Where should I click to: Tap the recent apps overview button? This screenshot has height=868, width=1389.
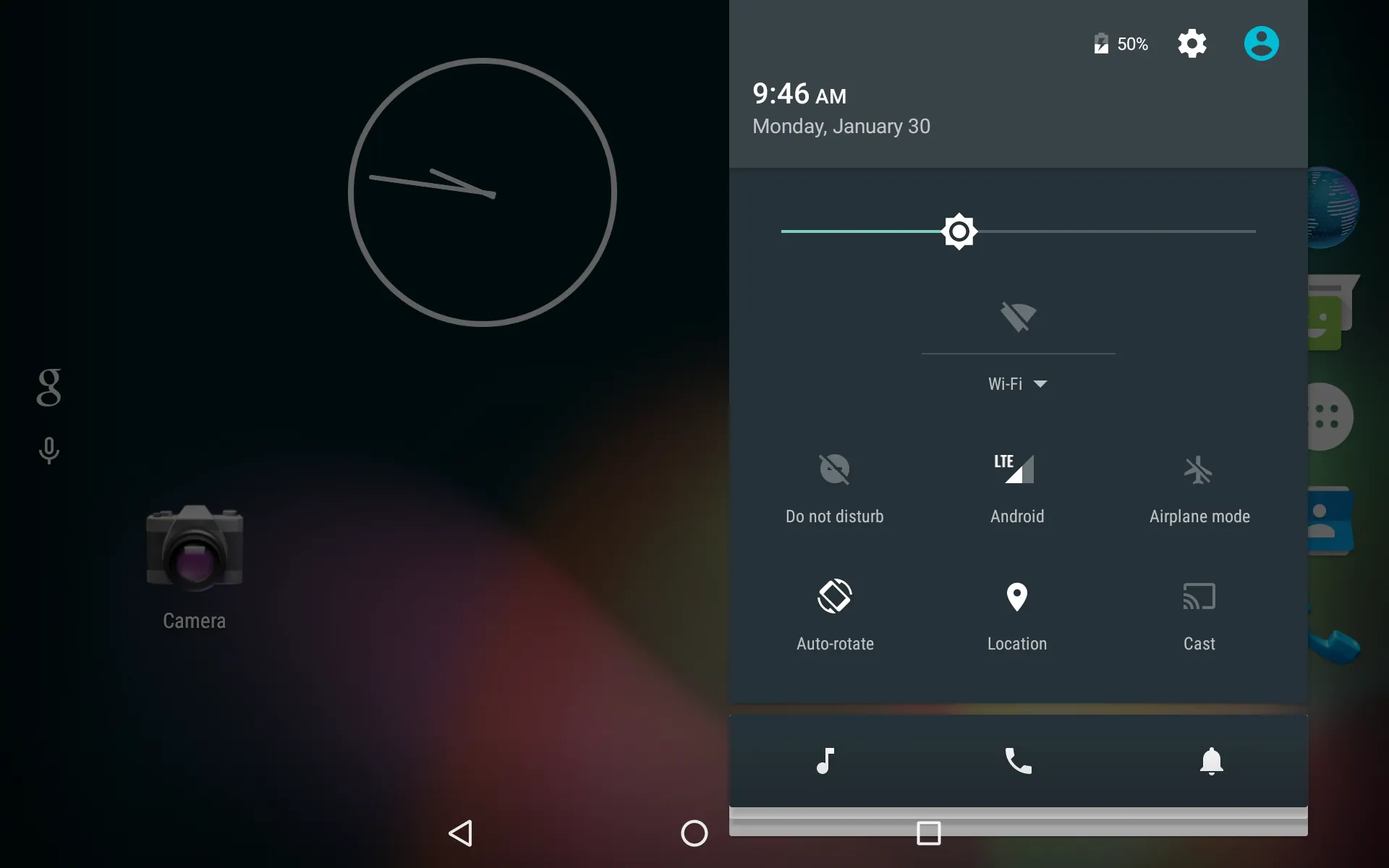click(x=928, y=833)
